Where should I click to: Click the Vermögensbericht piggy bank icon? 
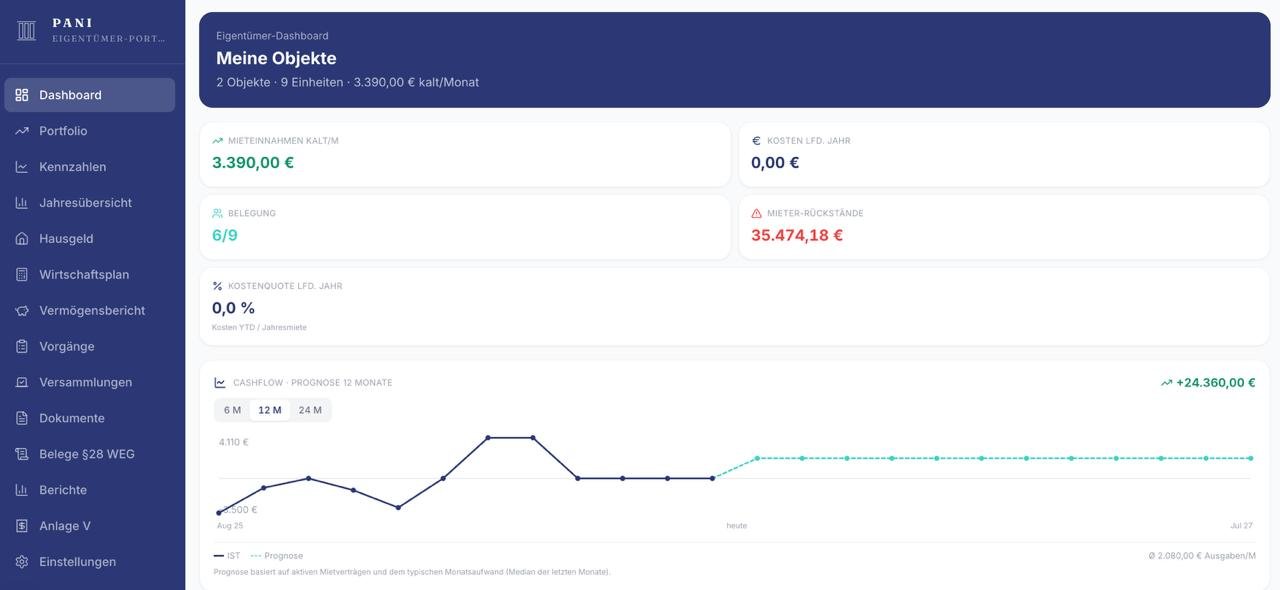pyautogui.click(x=22, y=311)
